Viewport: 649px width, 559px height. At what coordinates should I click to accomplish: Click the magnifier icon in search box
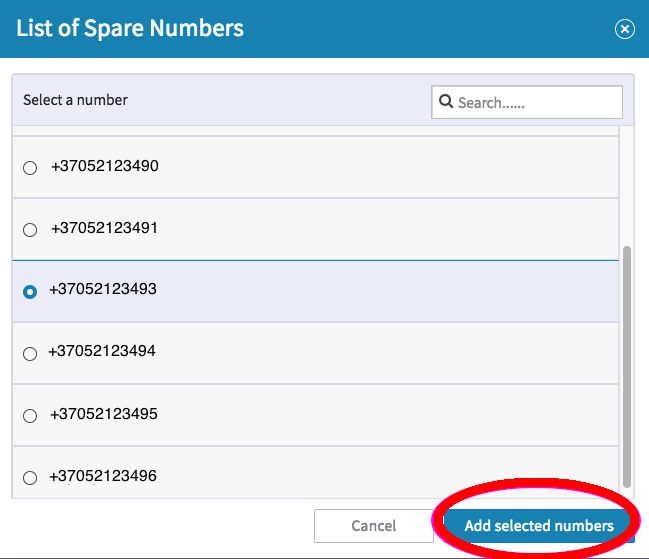[446, 102]
